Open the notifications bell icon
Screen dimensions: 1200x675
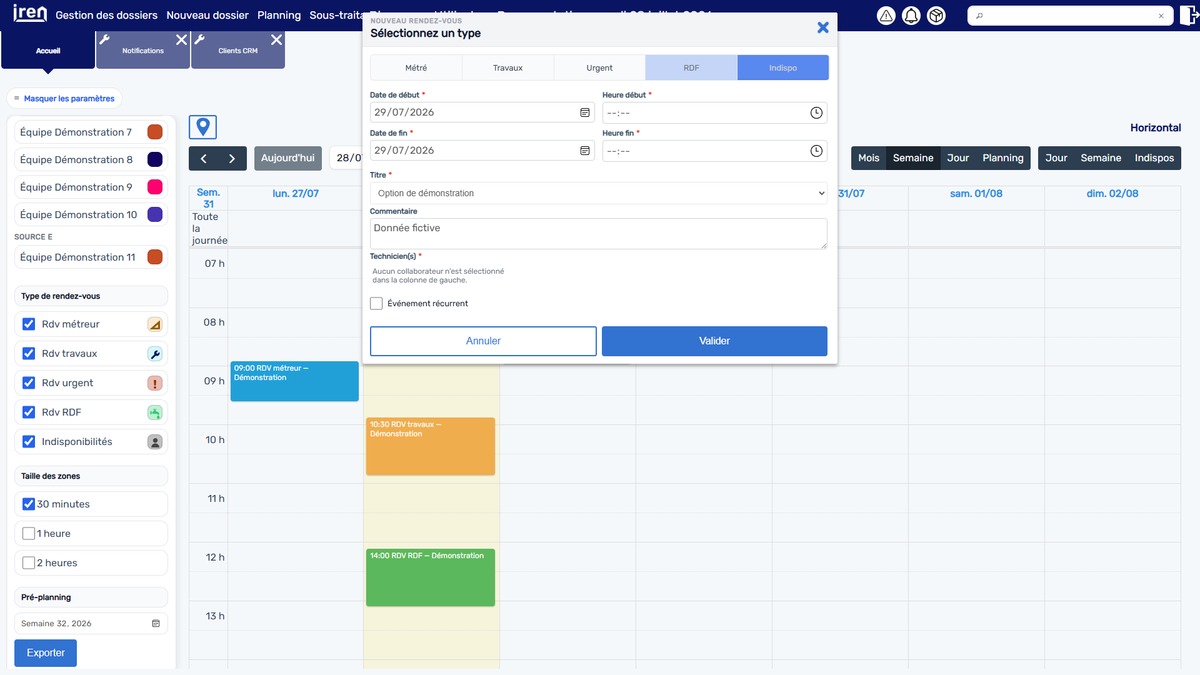[x=911, y=16]
